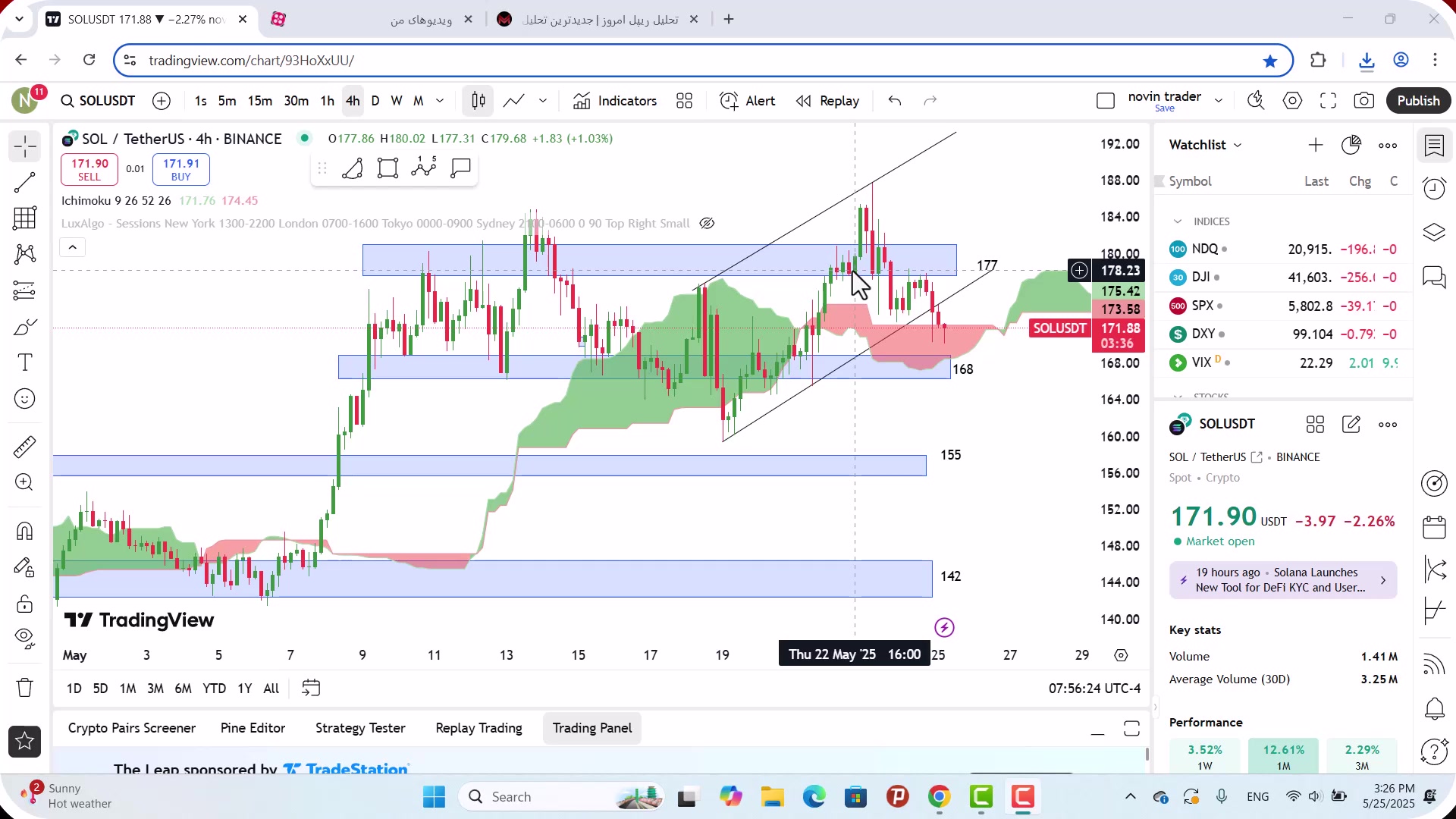1456x819 pixels.
Task: Start bar Replay mode
Action: 827,101
